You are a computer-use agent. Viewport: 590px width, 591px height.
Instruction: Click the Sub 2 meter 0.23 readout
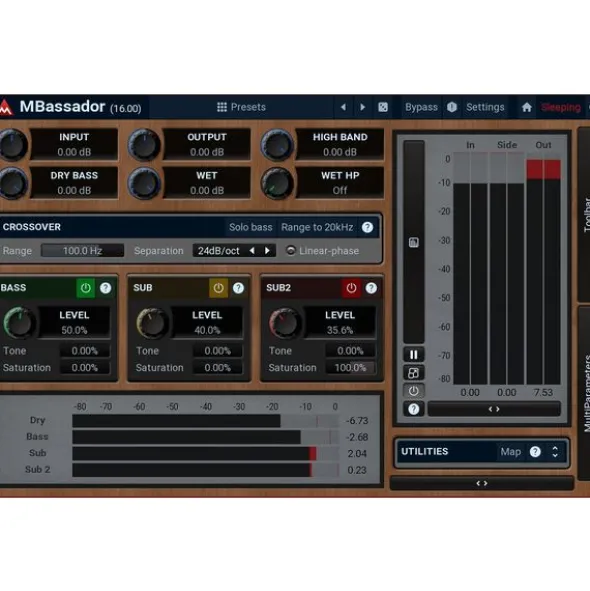(357, 470)
